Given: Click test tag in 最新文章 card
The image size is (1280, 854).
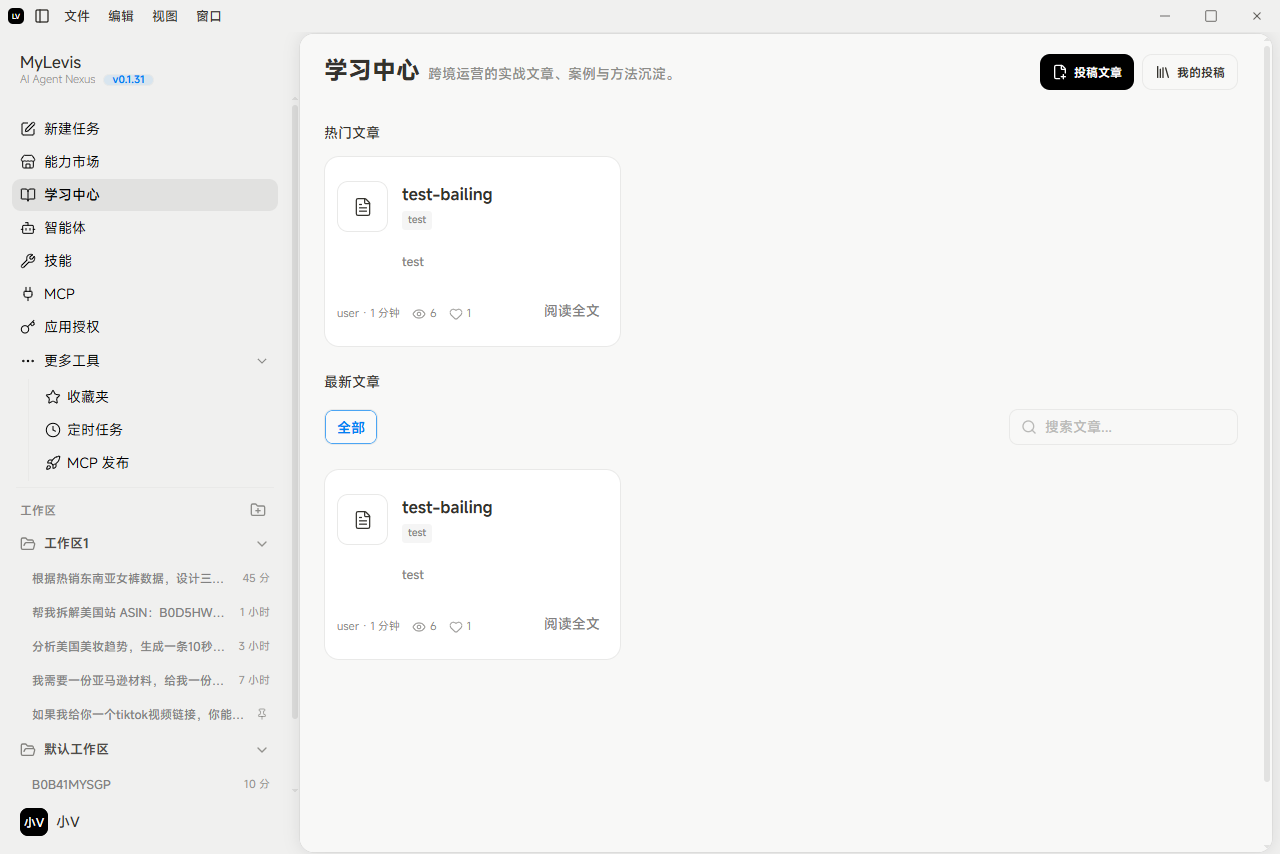Looking at the screenshot, I should click(x=417, y=533).
